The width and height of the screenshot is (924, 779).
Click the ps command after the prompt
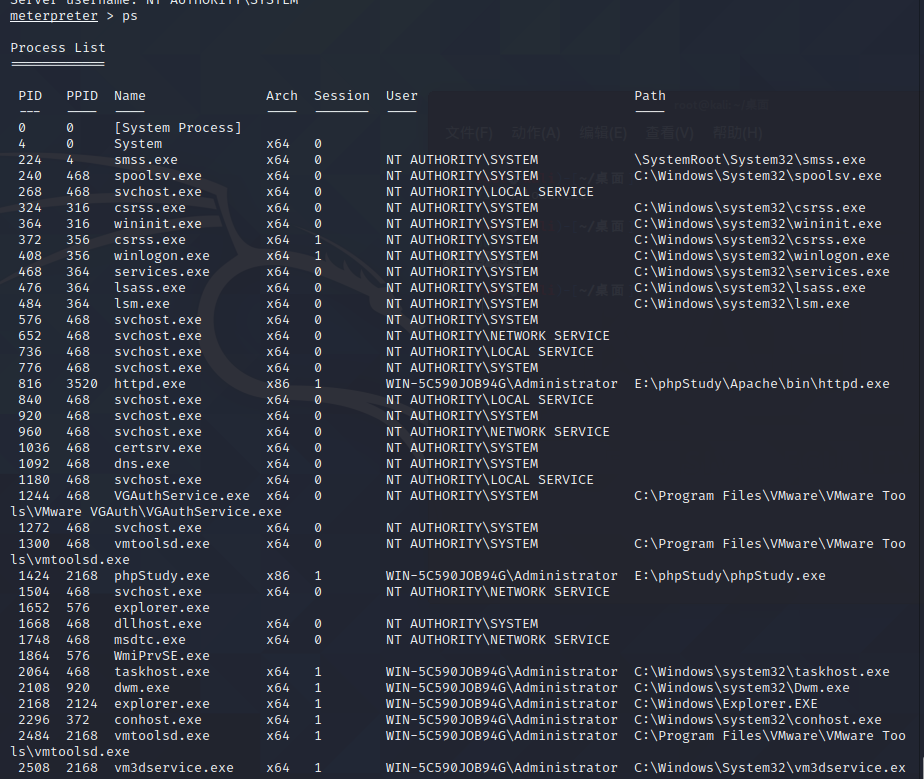pyautogui.click(x=129, y=15)
